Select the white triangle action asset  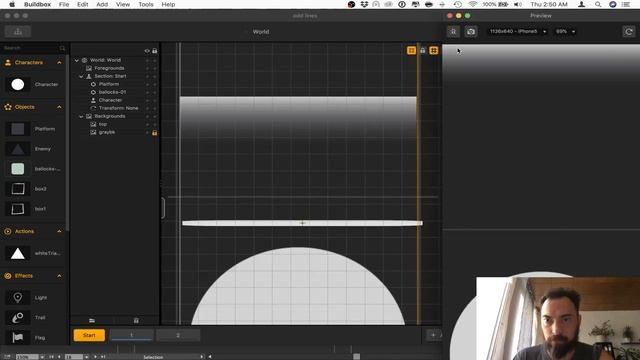click(18, 253)
